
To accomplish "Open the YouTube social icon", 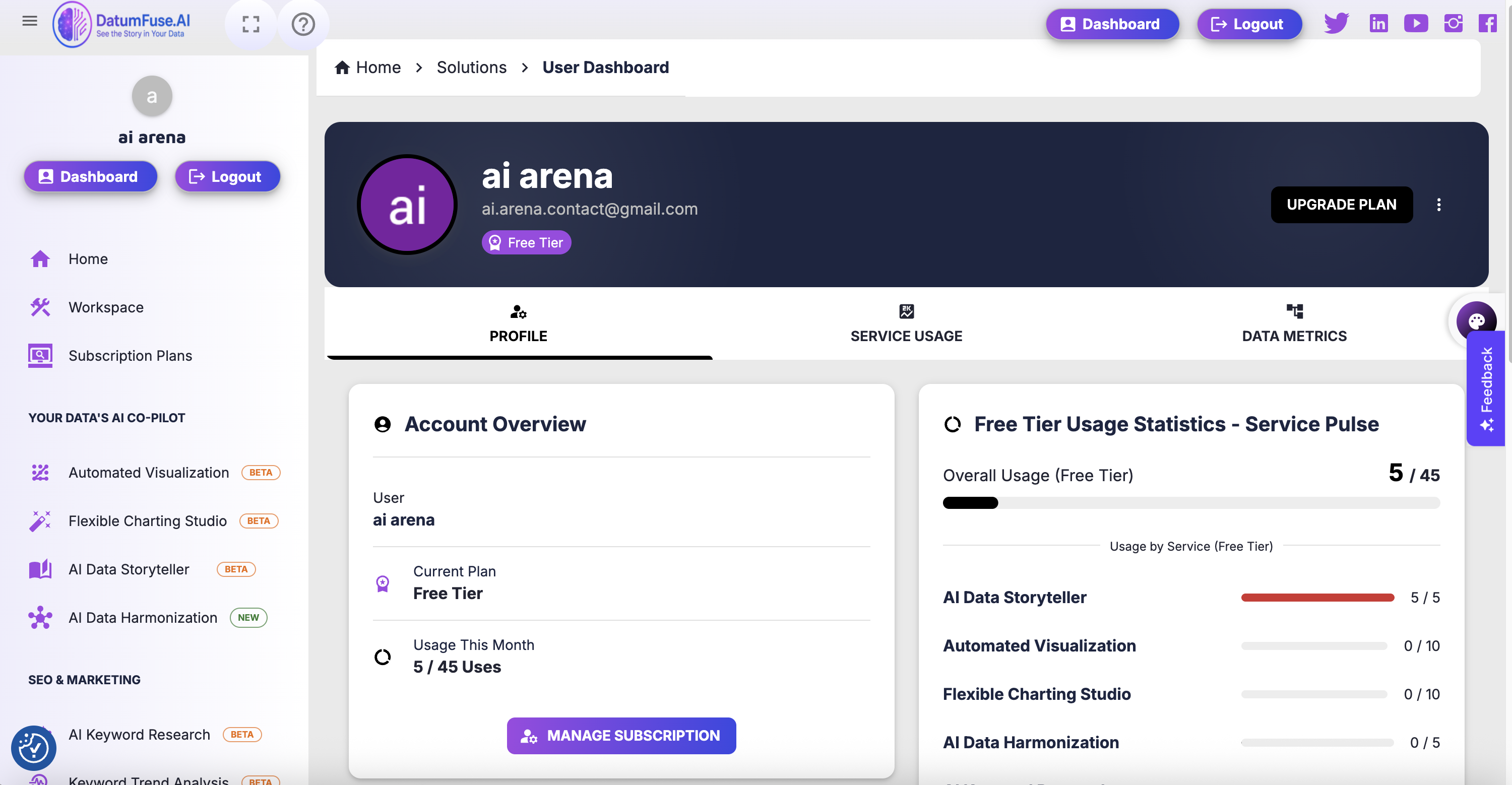I will click(1416, 24).
